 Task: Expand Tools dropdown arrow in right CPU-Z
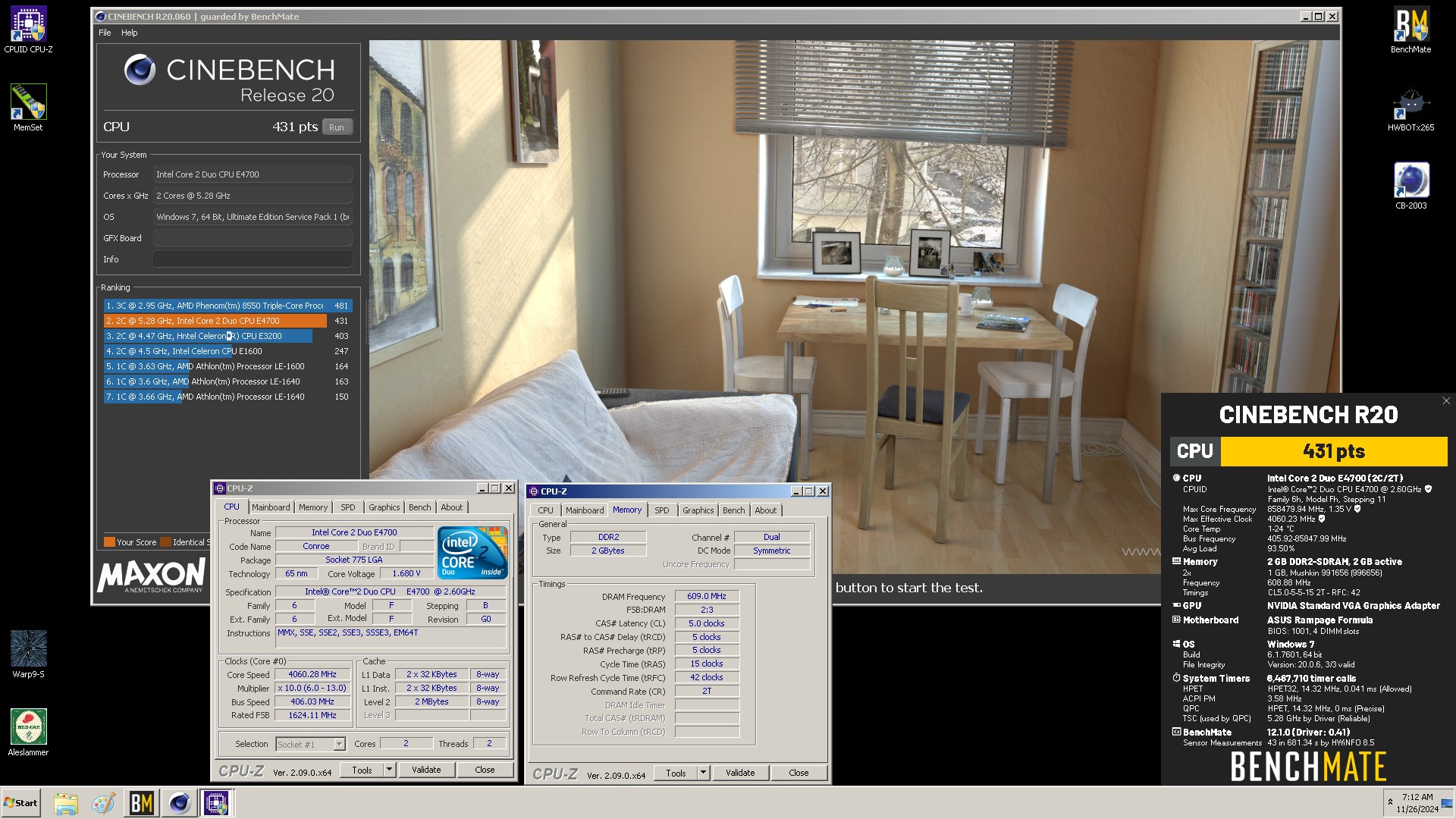click(x=703, y=773)
